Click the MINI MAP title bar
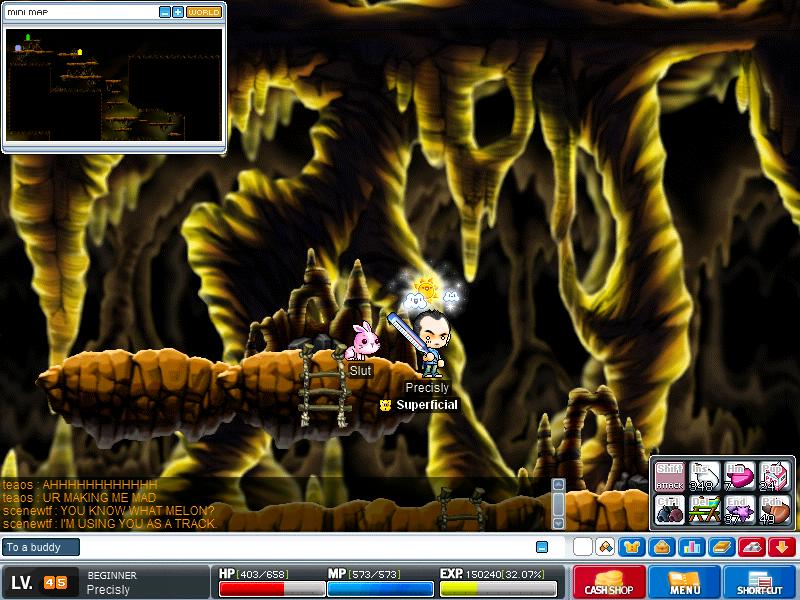This screenshot has height=600, width=800. [x=82, y=12]
